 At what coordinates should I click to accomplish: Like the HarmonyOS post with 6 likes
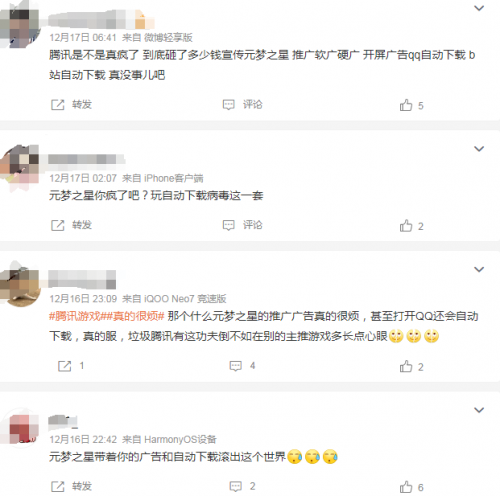(412, 487)
